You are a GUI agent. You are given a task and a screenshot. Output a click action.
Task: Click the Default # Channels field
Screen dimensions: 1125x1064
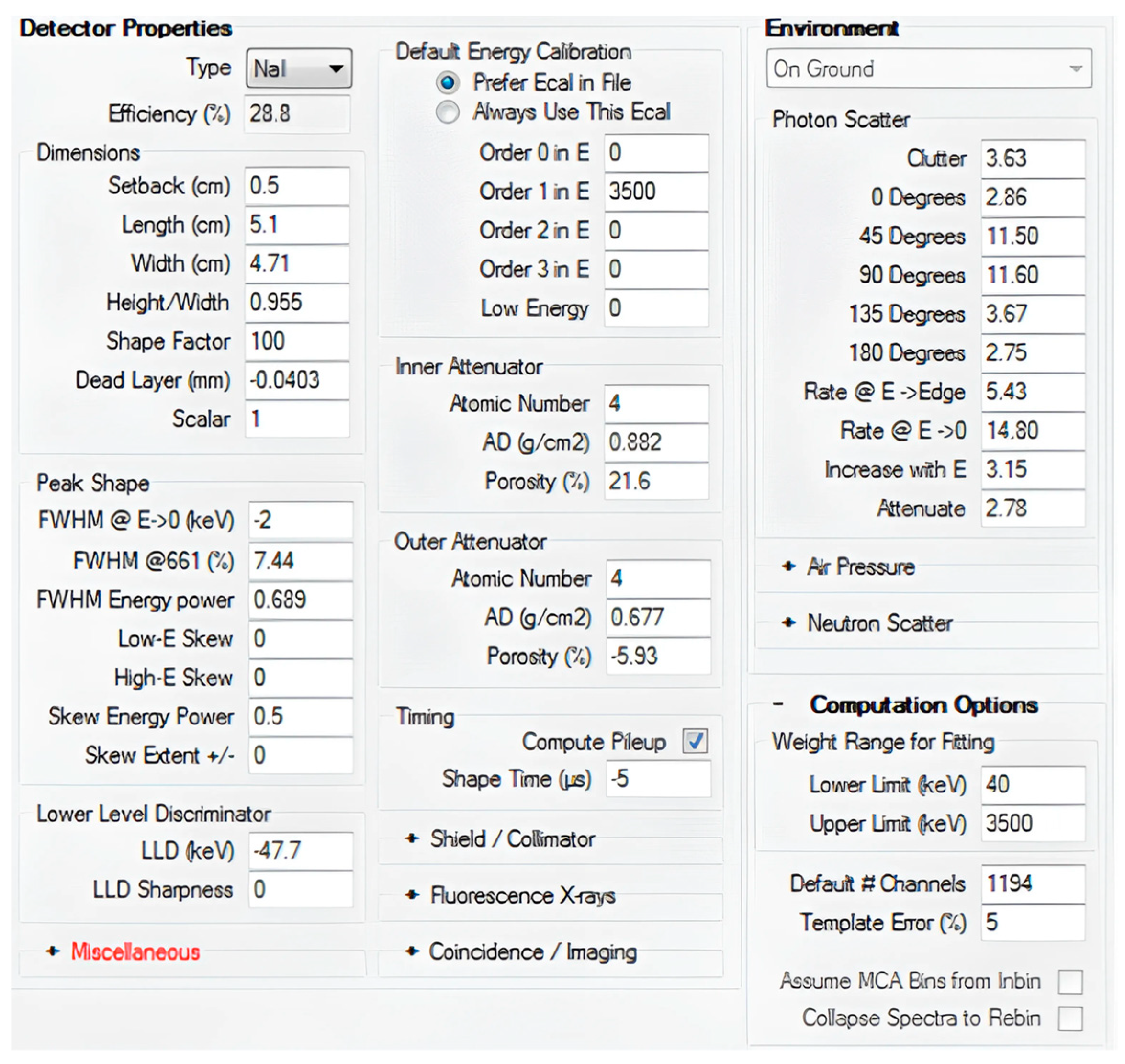click(x=1033, y=883)
